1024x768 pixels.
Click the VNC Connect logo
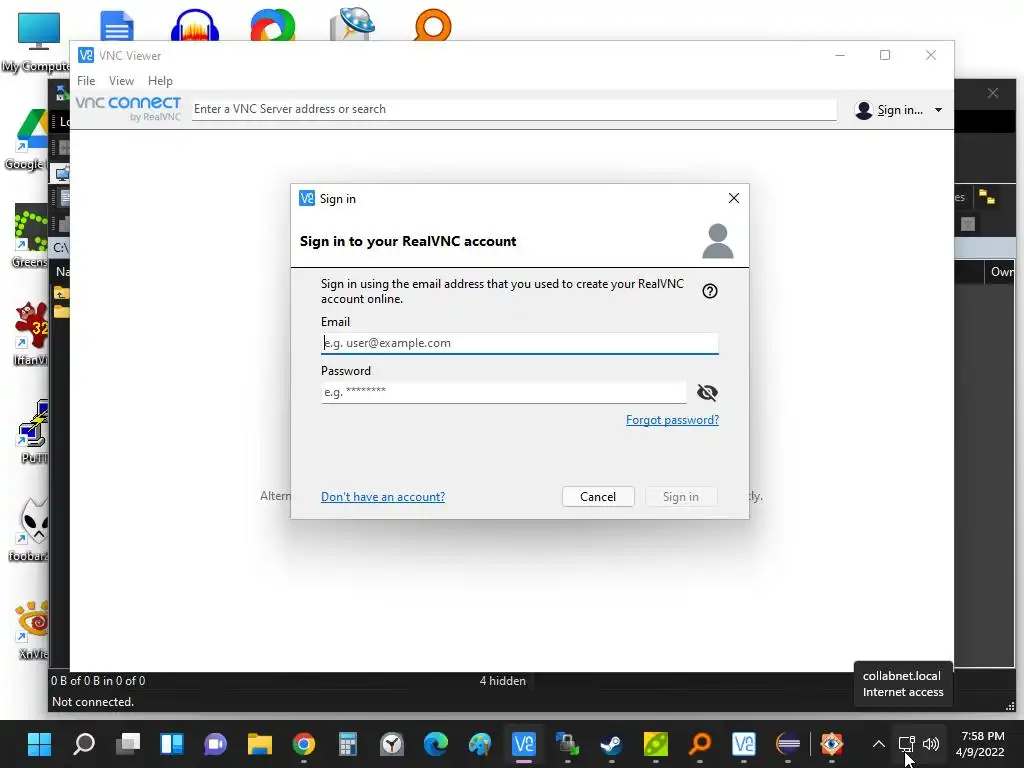128,108
